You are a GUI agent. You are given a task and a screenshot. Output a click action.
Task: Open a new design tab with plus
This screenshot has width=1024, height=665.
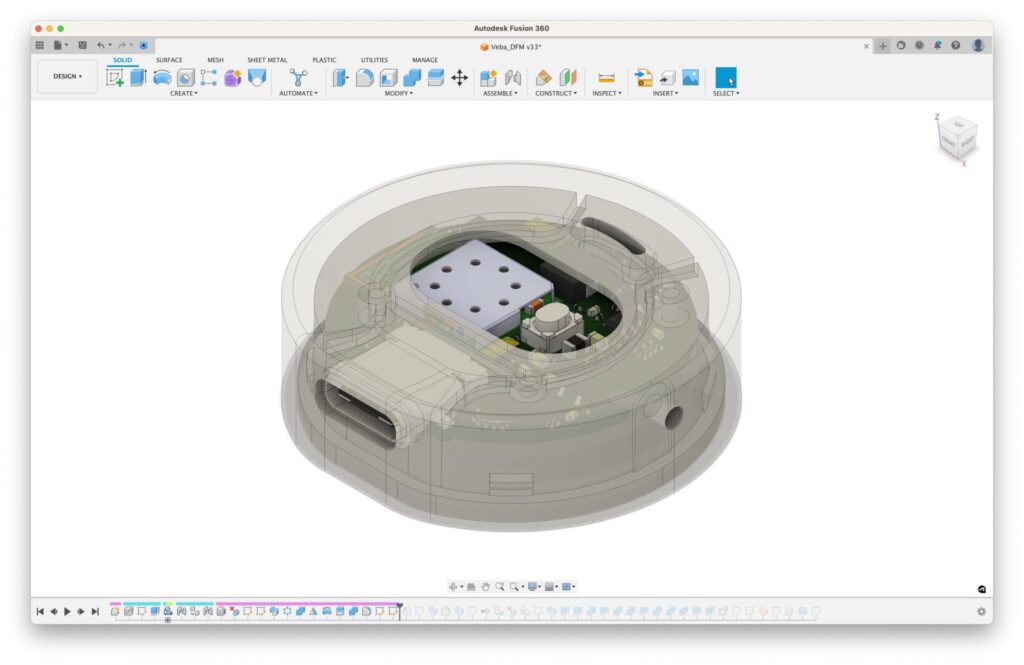tap(883, 46)
